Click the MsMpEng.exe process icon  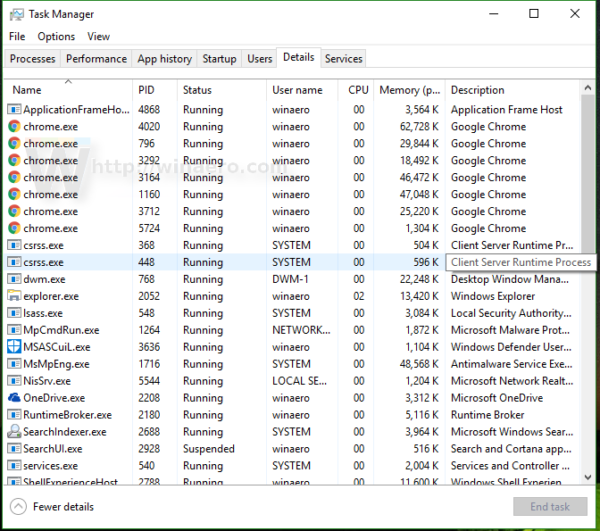[14, 364]
